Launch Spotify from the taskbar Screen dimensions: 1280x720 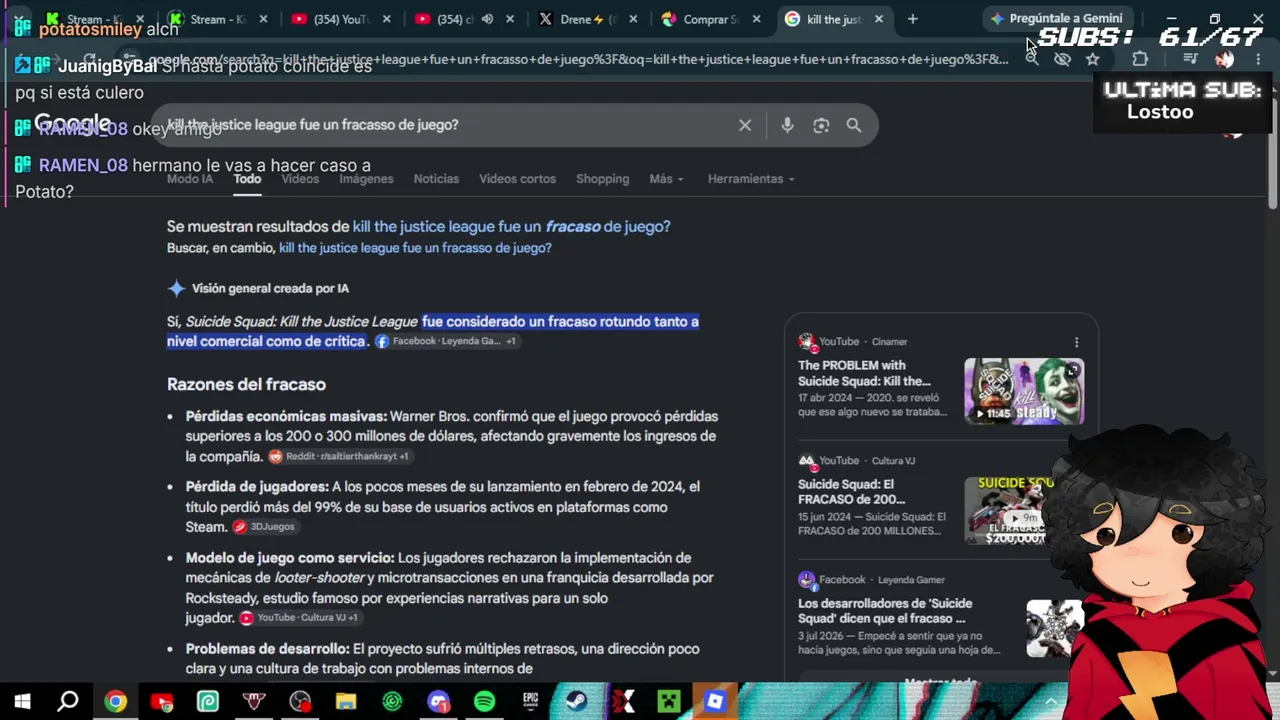pos(484,702)
